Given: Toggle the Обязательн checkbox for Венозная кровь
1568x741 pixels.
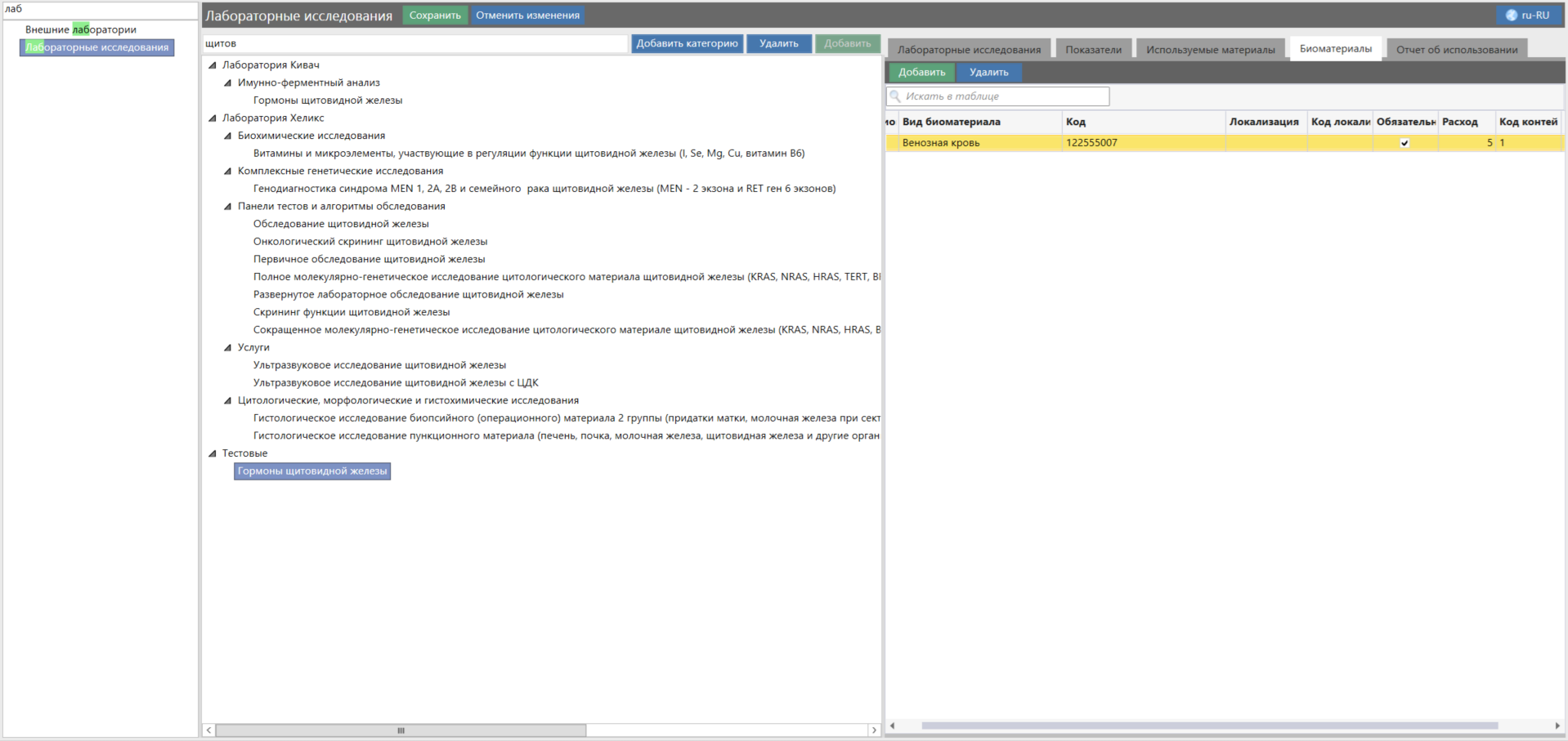Looking at the screenshot, I should pyautogui.click(x=1404, y=143).
